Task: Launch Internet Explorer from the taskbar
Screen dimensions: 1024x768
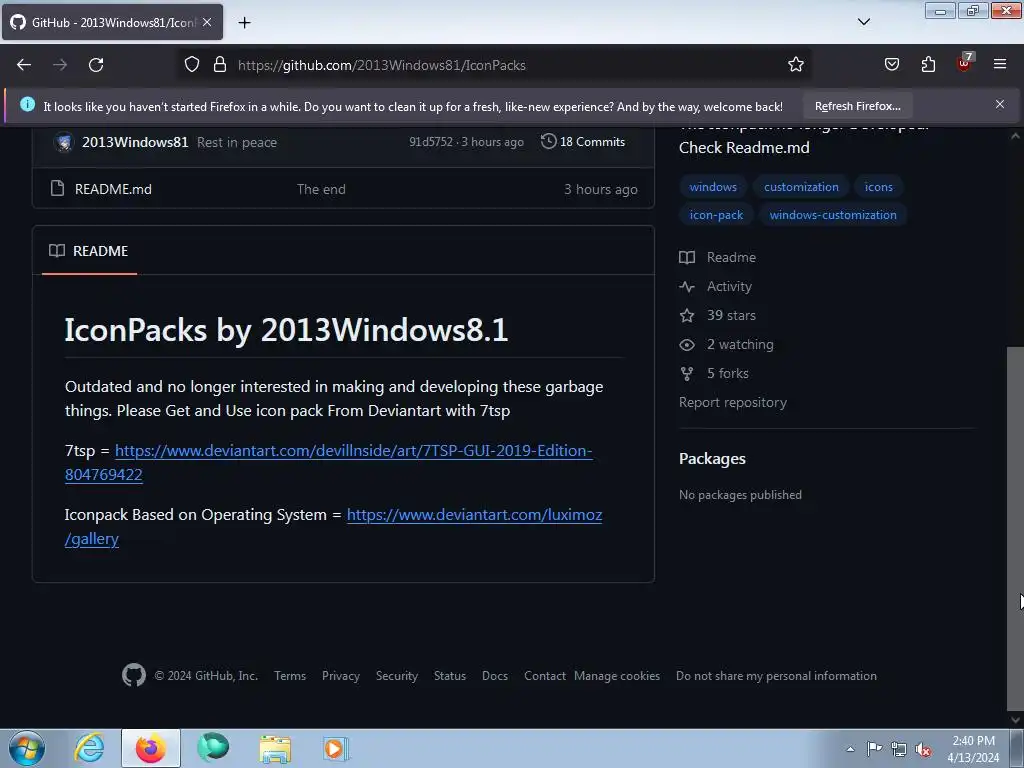Action: click(x=89, y=748)
